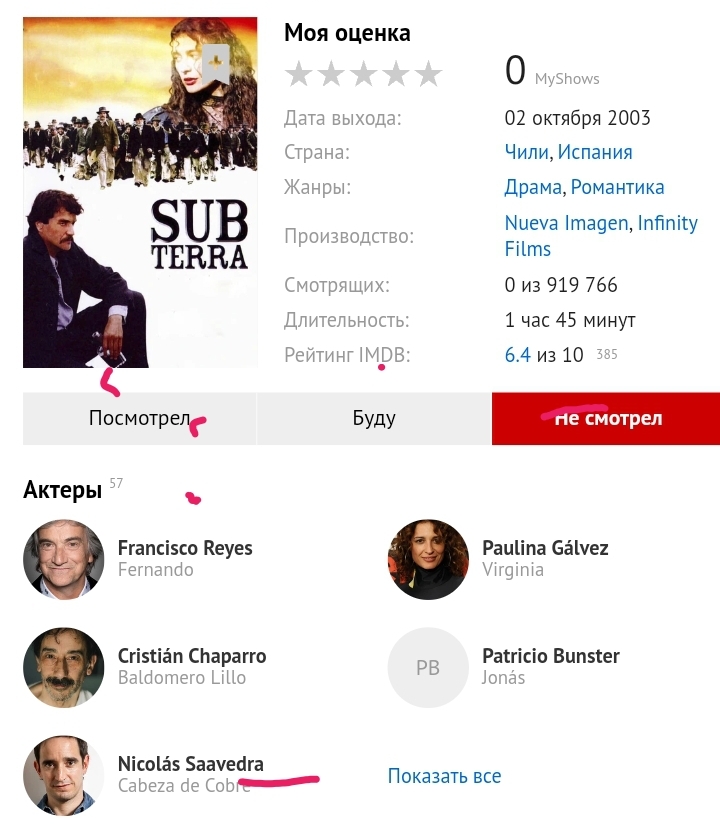
Task: Open the Чили country link
Action: [527, 152]
